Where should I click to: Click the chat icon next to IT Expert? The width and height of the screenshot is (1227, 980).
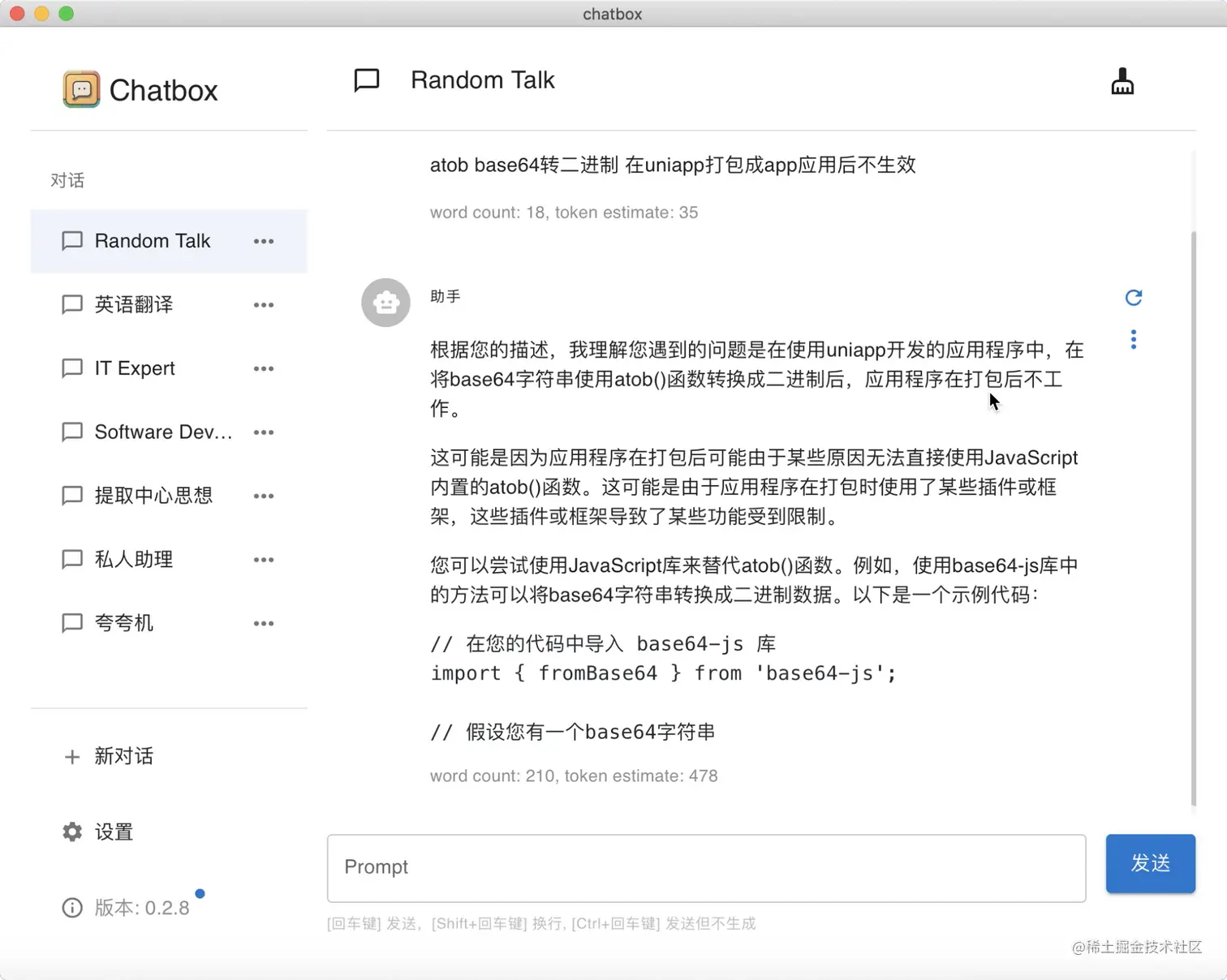(72, 368)
